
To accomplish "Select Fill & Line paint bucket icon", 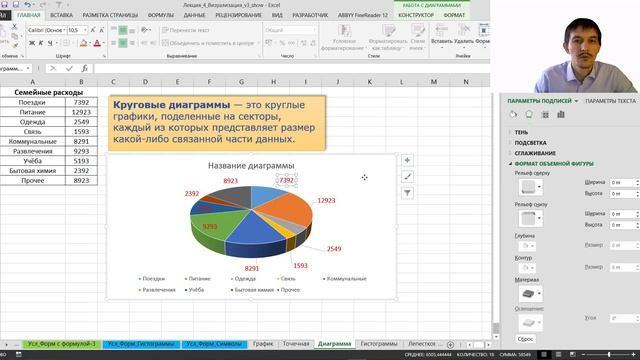I will click(513, 115).
